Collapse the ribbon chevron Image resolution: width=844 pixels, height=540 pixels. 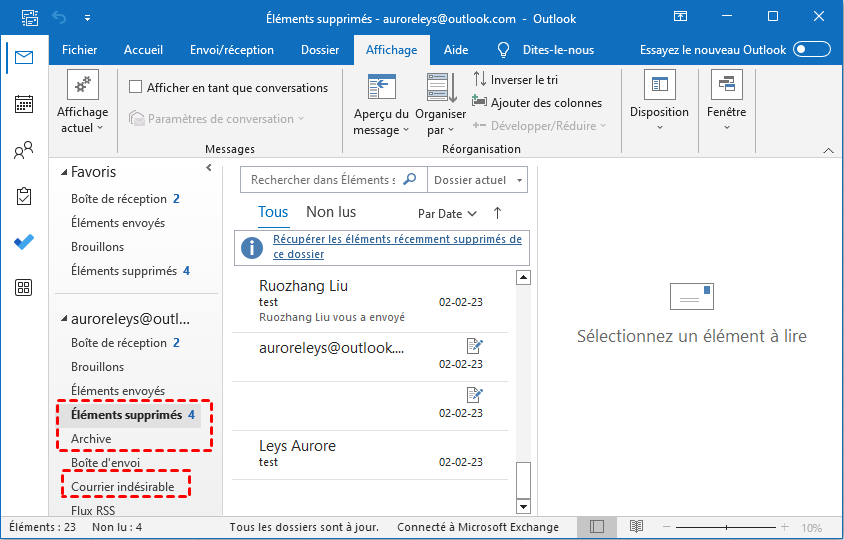(x=828, y=150)
